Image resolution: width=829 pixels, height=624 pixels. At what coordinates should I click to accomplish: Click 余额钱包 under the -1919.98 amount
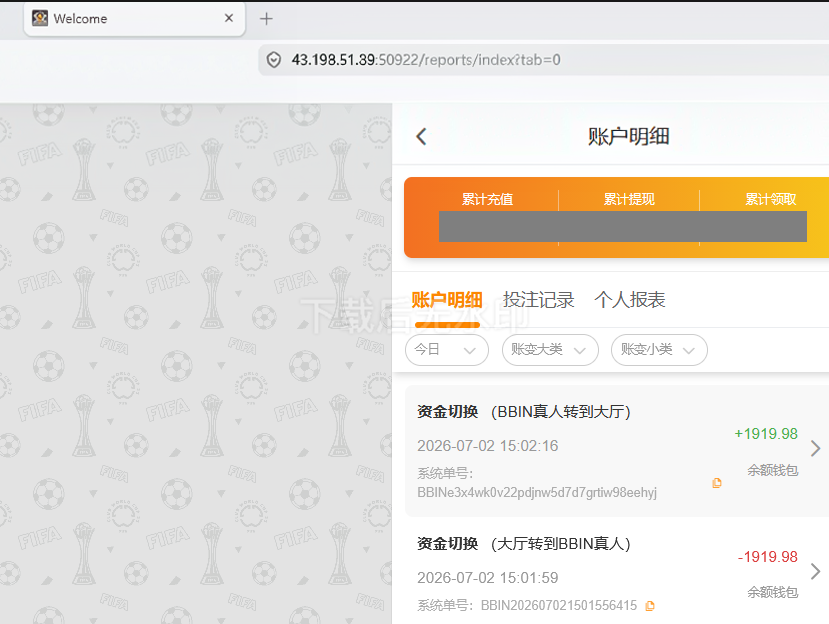pos(772,592)
